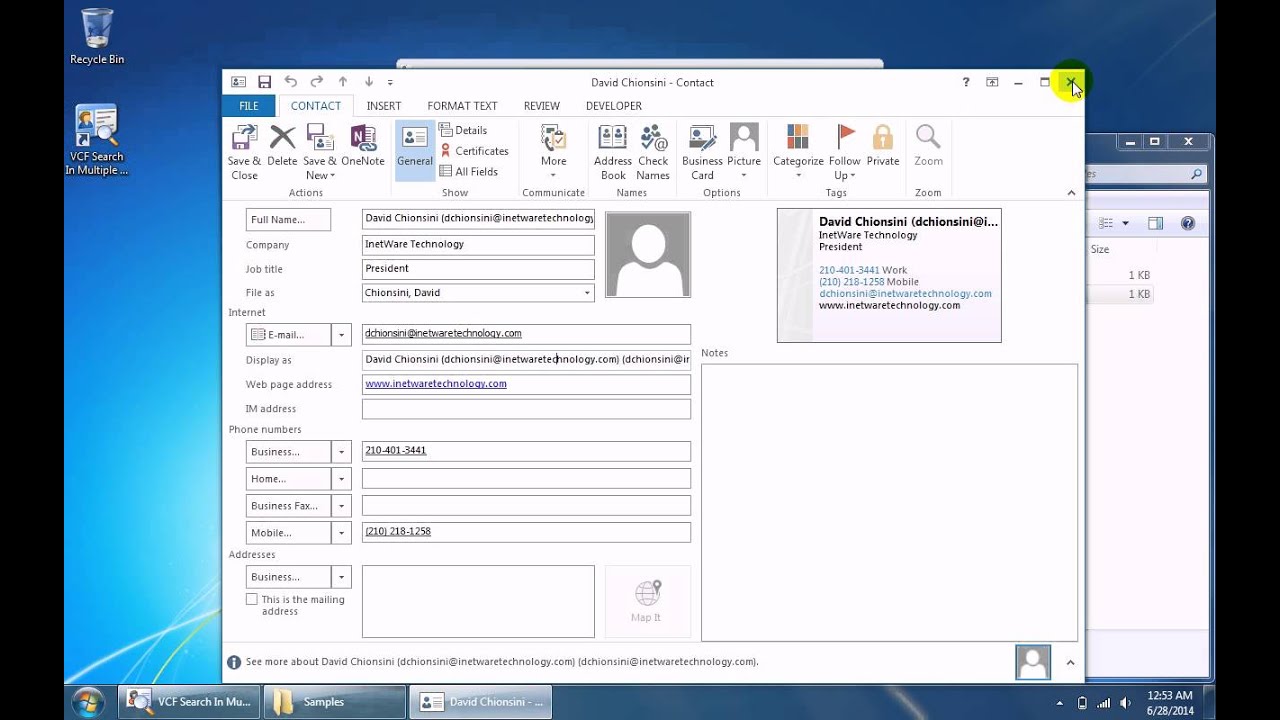Expand the Home phone type dropdown arrow
The height and width of the screenshot is (720, 1280).
point(342,479)
